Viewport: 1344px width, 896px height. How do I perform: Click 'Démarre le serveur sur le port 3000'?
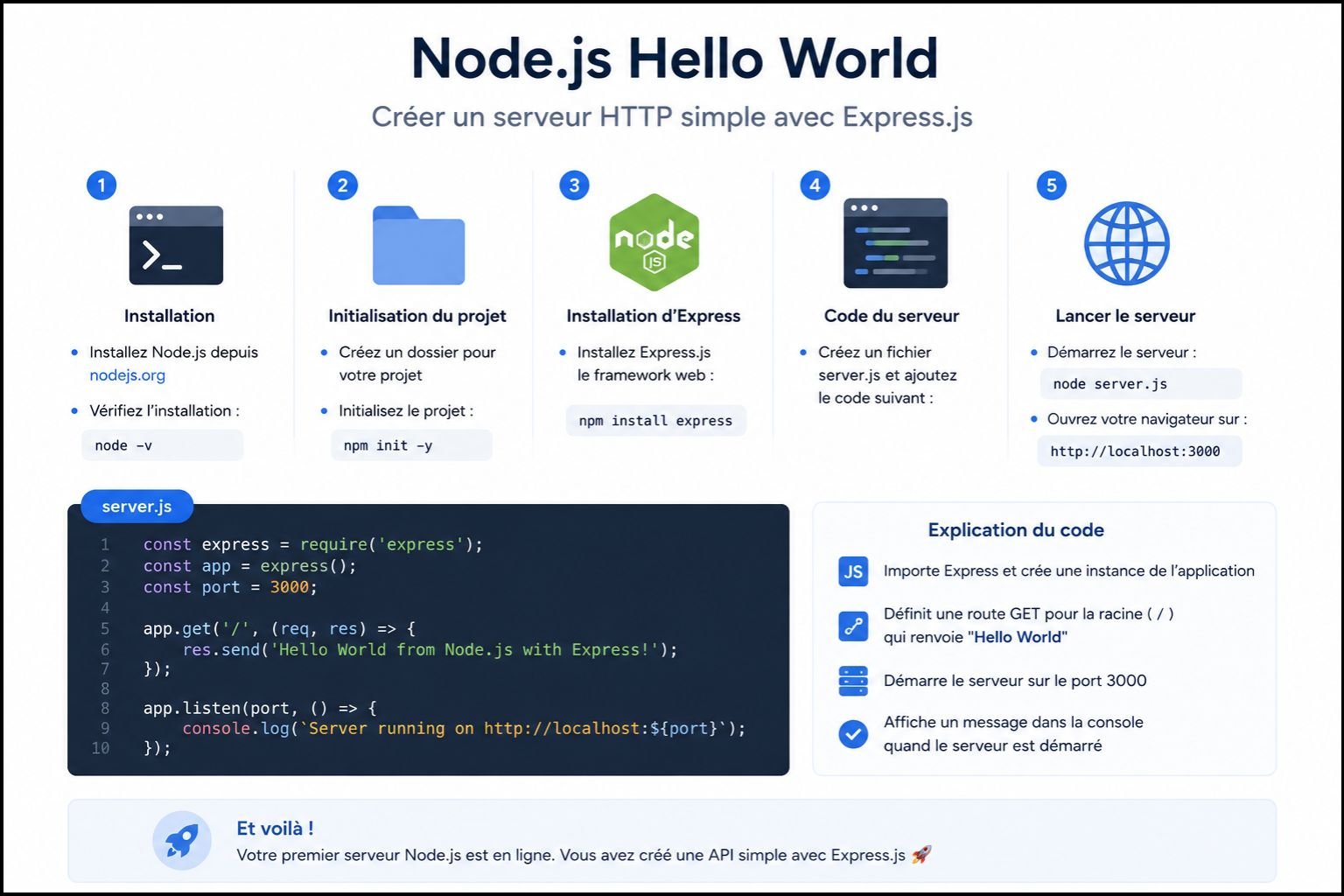tap(1015, 681)
